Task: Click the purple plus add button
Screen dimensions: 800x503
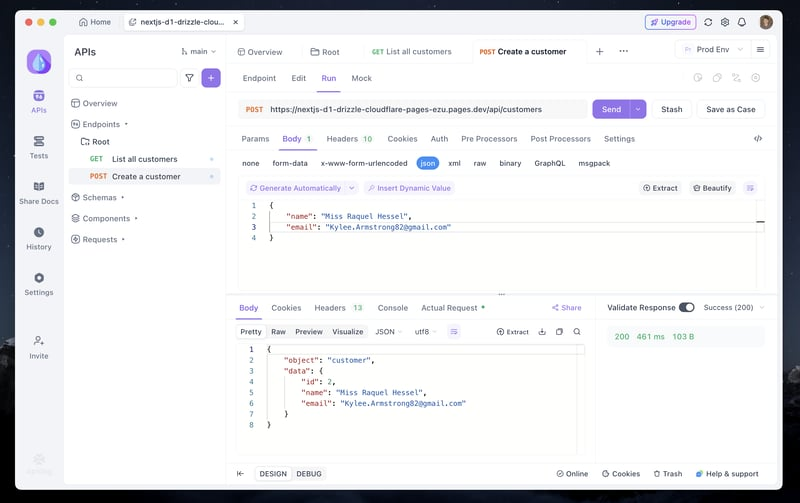Action: pyautogui.click(x=211, y=78)
